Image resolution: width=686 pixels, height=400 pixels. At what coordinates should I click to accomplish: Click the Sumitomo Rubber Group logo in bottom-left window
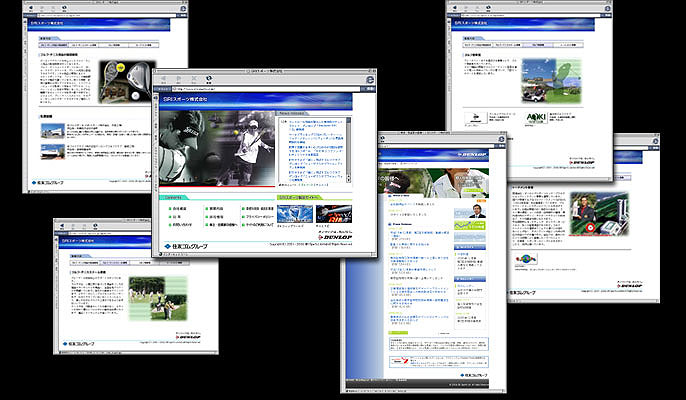pos(79,344)
